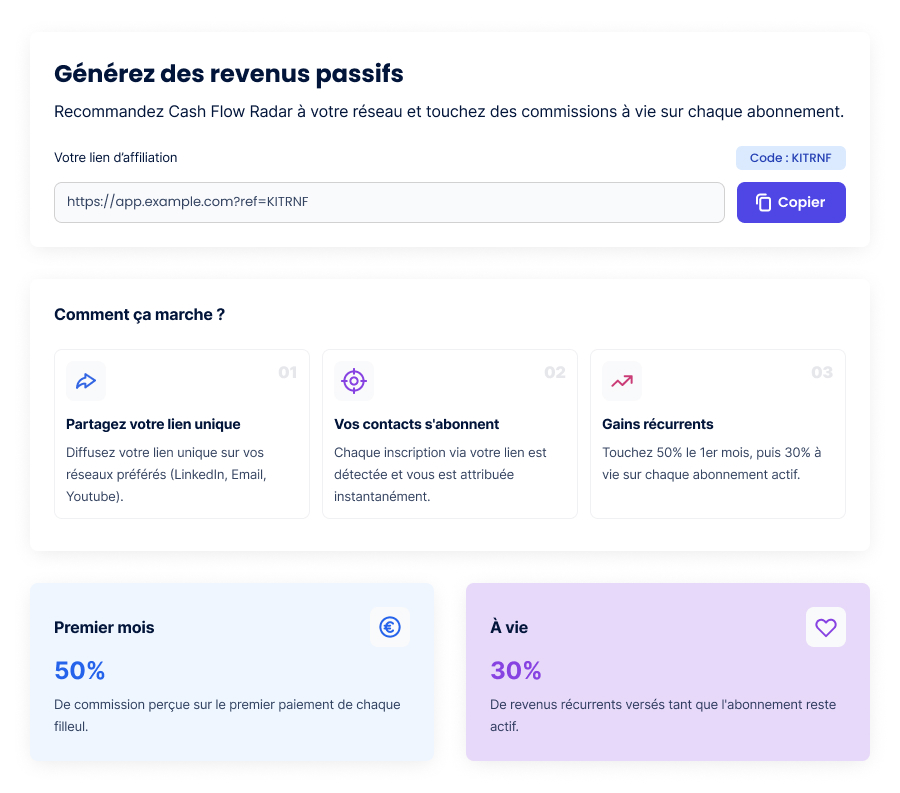Click the Code : KITRNF badge

click(790, 157)
